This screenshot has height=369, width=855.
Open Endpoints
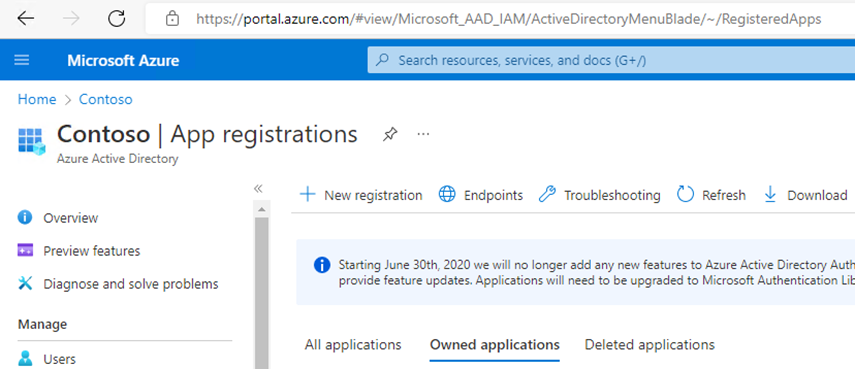click(481, 195)
